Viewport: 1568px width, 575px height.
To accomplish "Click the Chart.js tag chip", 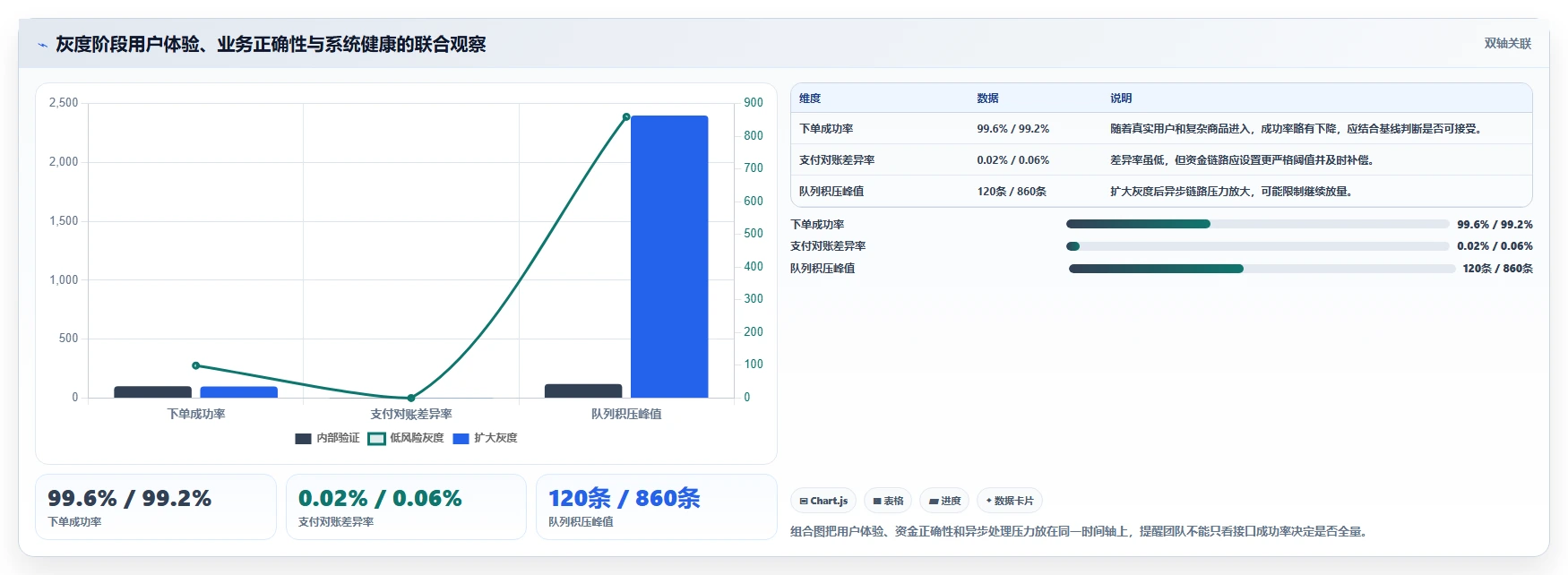I will [823, 501].
